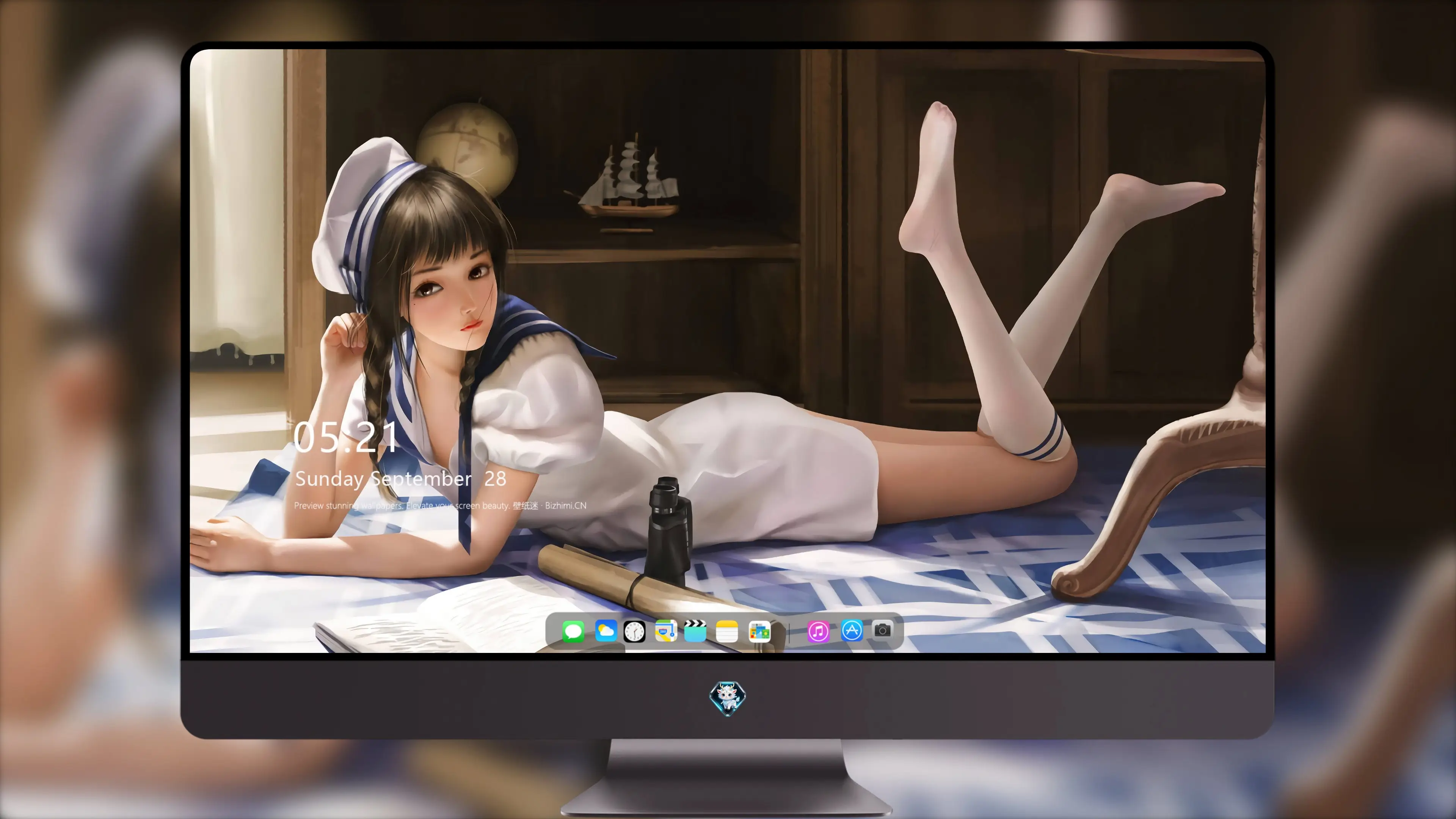Open the blue App Store icon

tap(852, 630)
